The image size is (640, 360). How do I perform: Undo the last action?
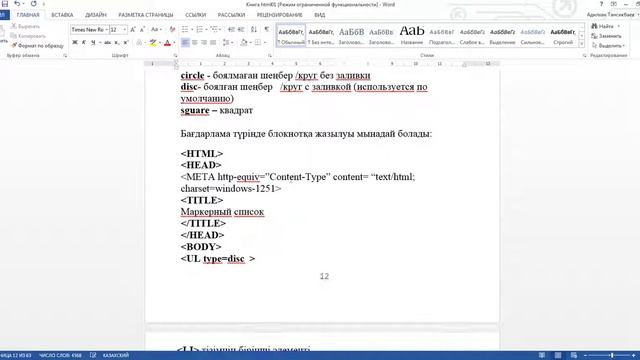[x=17, y=4]
